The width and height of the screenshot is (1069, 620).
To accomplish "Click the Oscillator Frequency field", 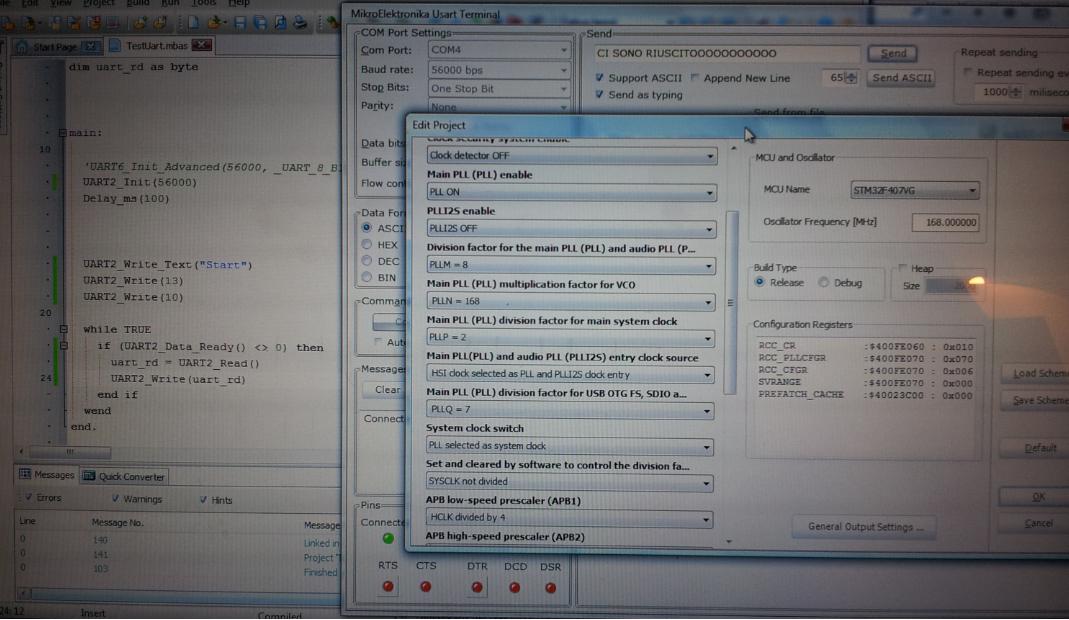I will point(946,222).
